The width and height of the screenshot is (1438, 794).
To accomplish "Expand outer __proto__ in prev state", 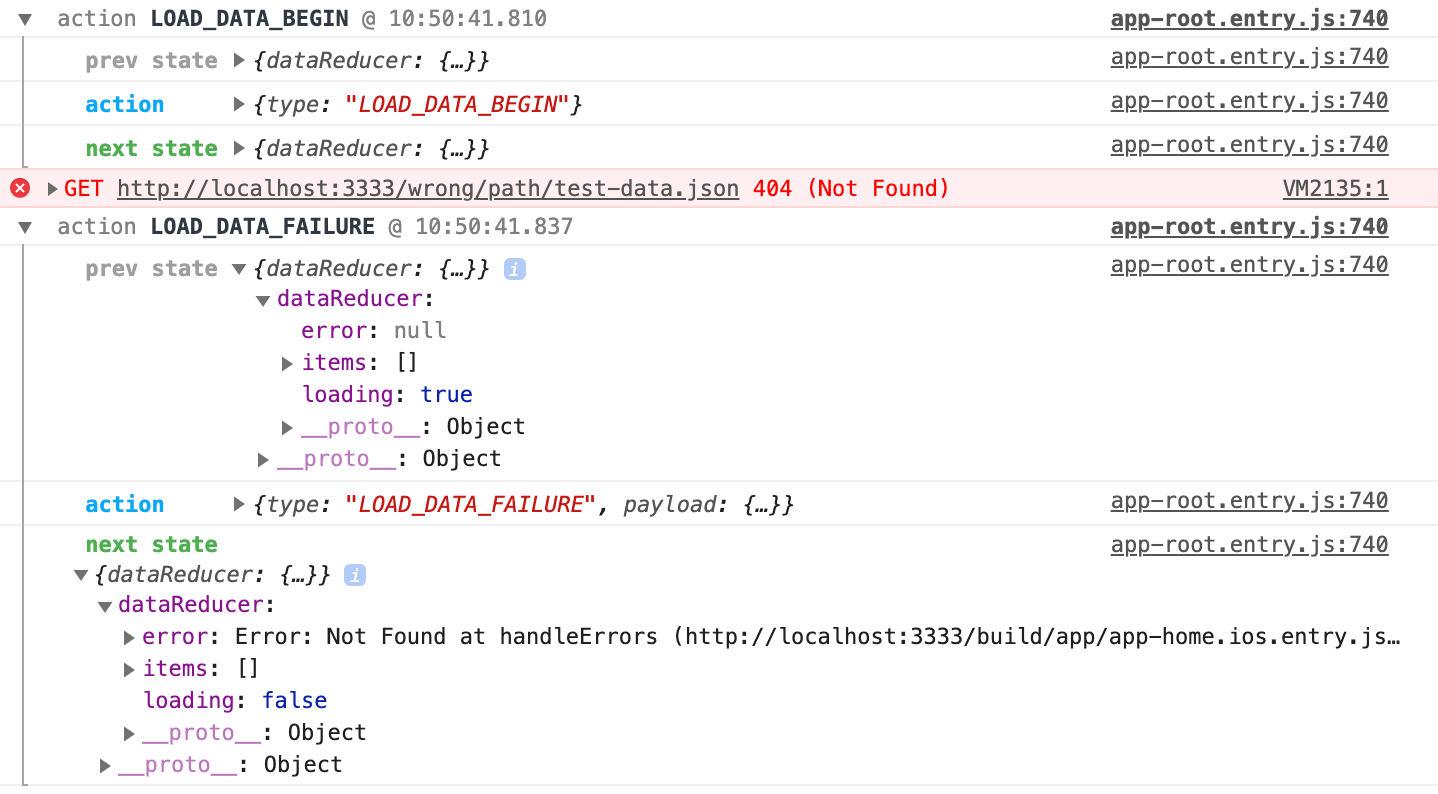I will point(264,460).
